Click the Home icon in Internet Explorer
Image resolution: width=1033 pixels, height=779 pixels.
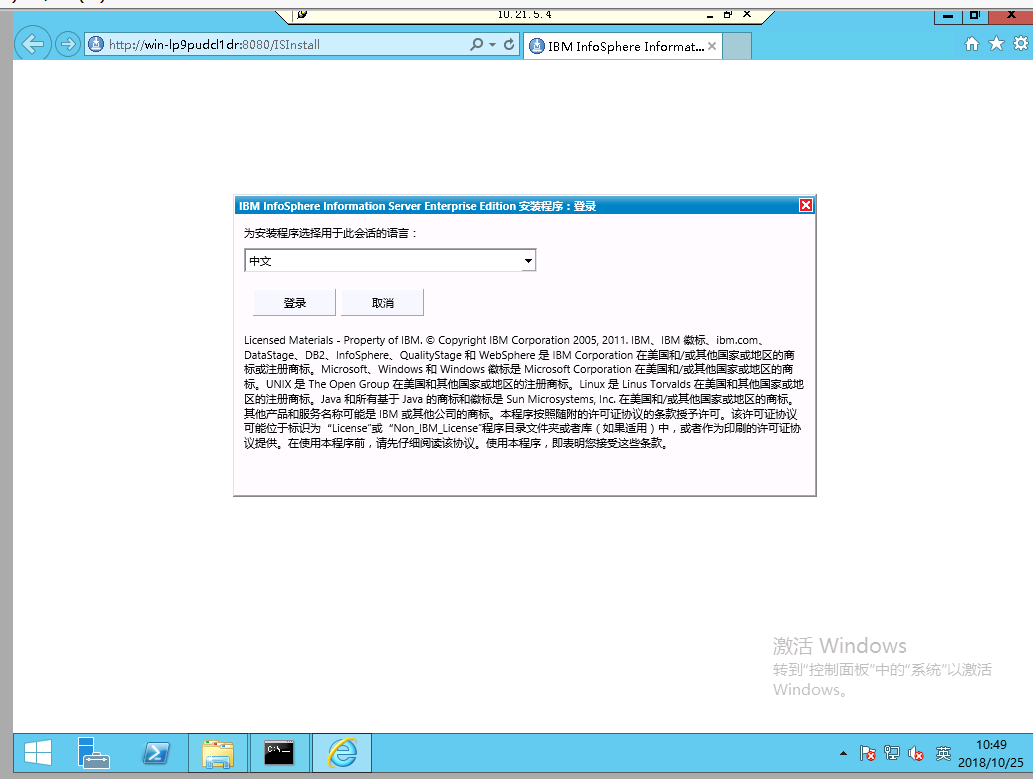pyautogui.click(x=971, y=45)
